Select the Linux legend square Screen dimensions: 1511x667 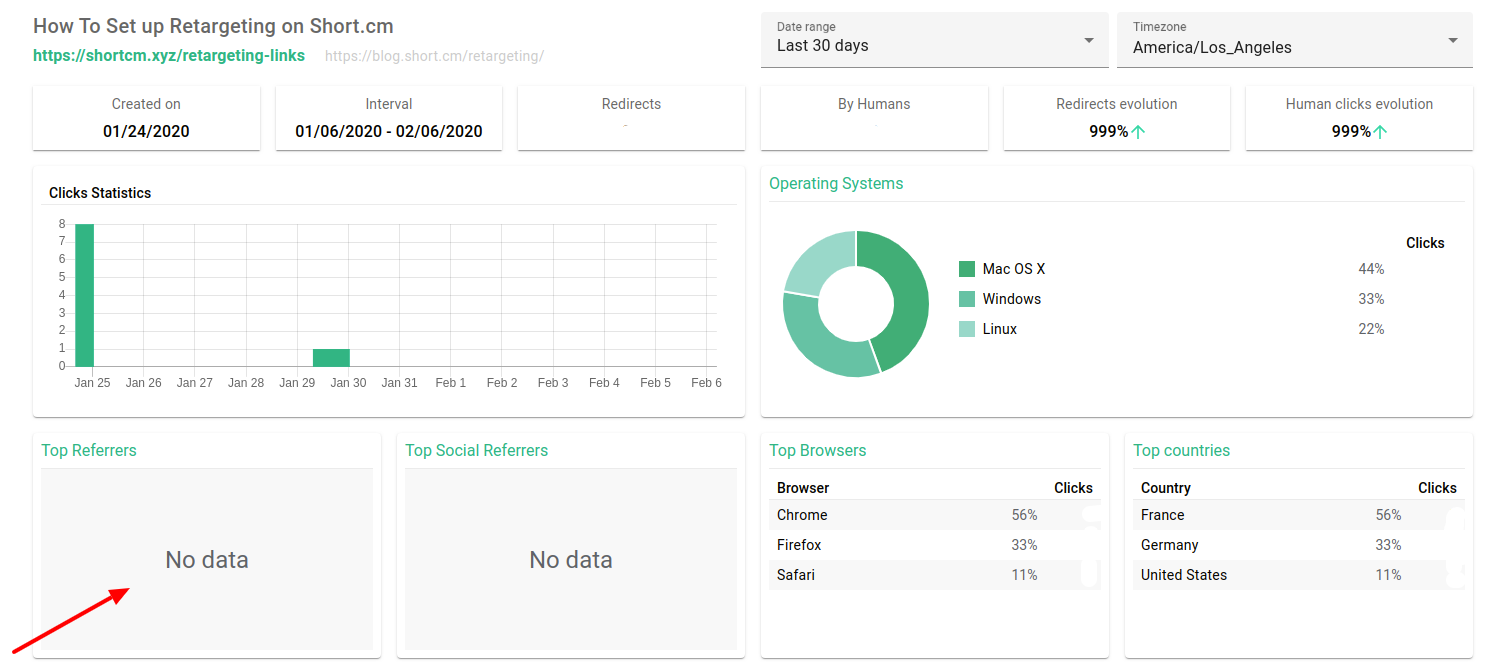click(969, 328)
